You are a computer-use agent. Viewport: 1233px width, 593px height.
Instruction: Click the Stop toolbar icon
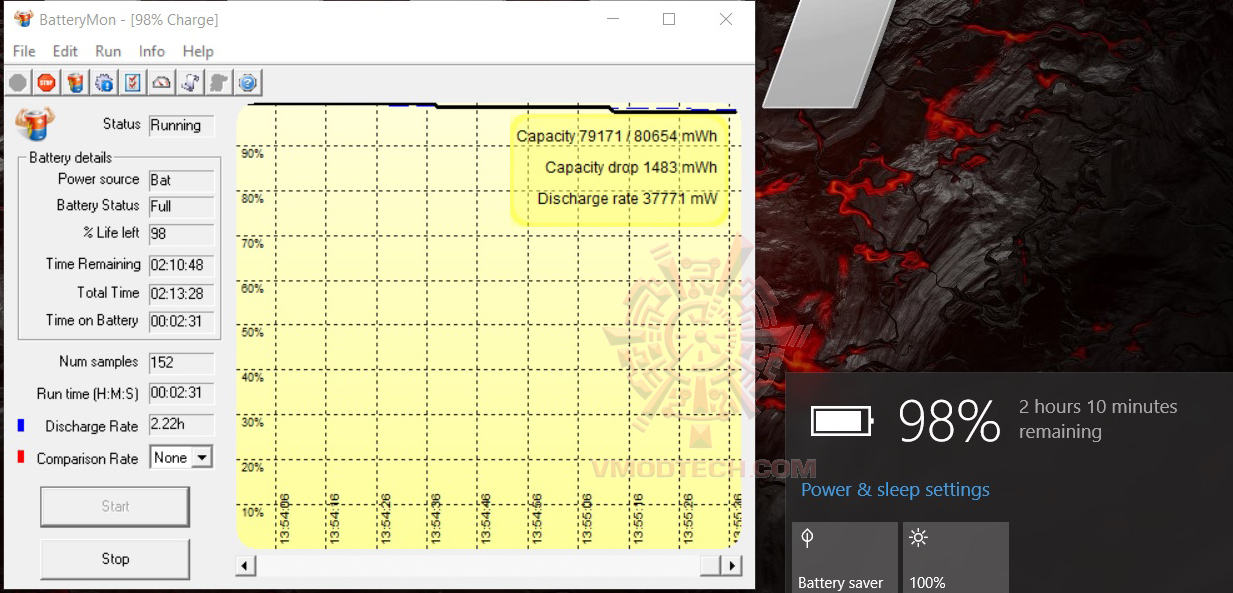[46, 82]
